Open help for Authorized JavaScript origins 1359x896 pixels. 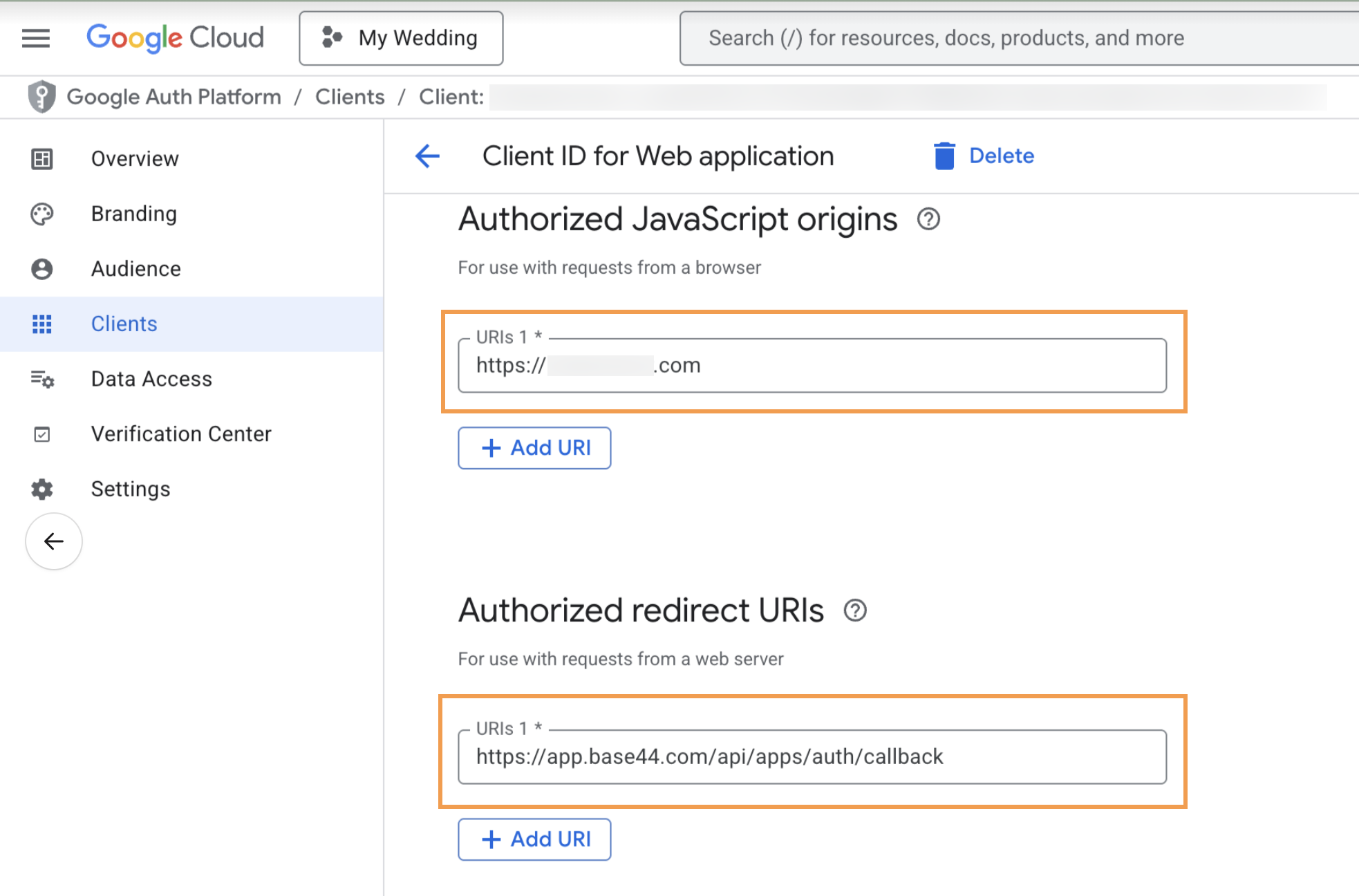930,219
